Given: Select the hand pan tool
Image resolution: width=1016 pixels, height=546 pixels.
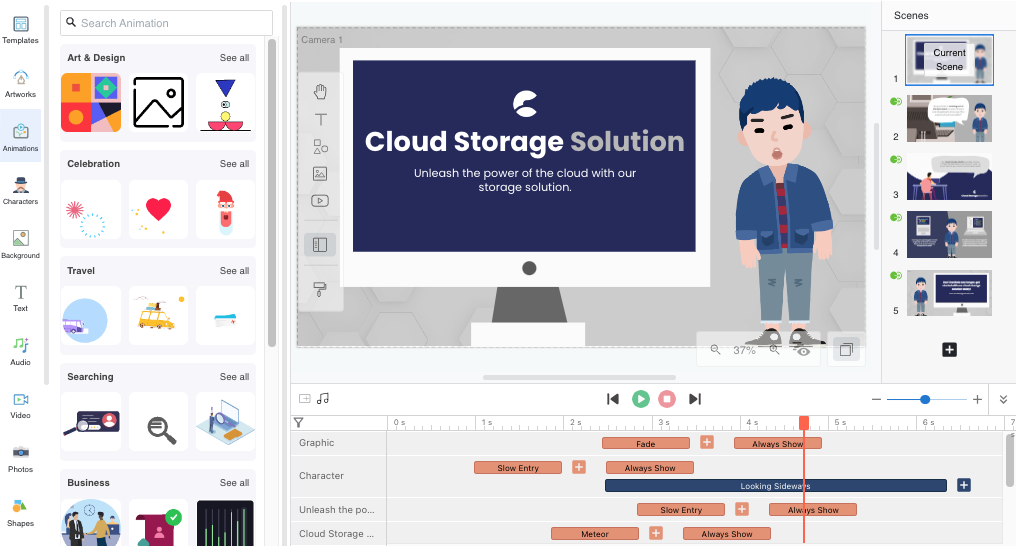Looking at the screenshot, I should (x=320, y=92).
